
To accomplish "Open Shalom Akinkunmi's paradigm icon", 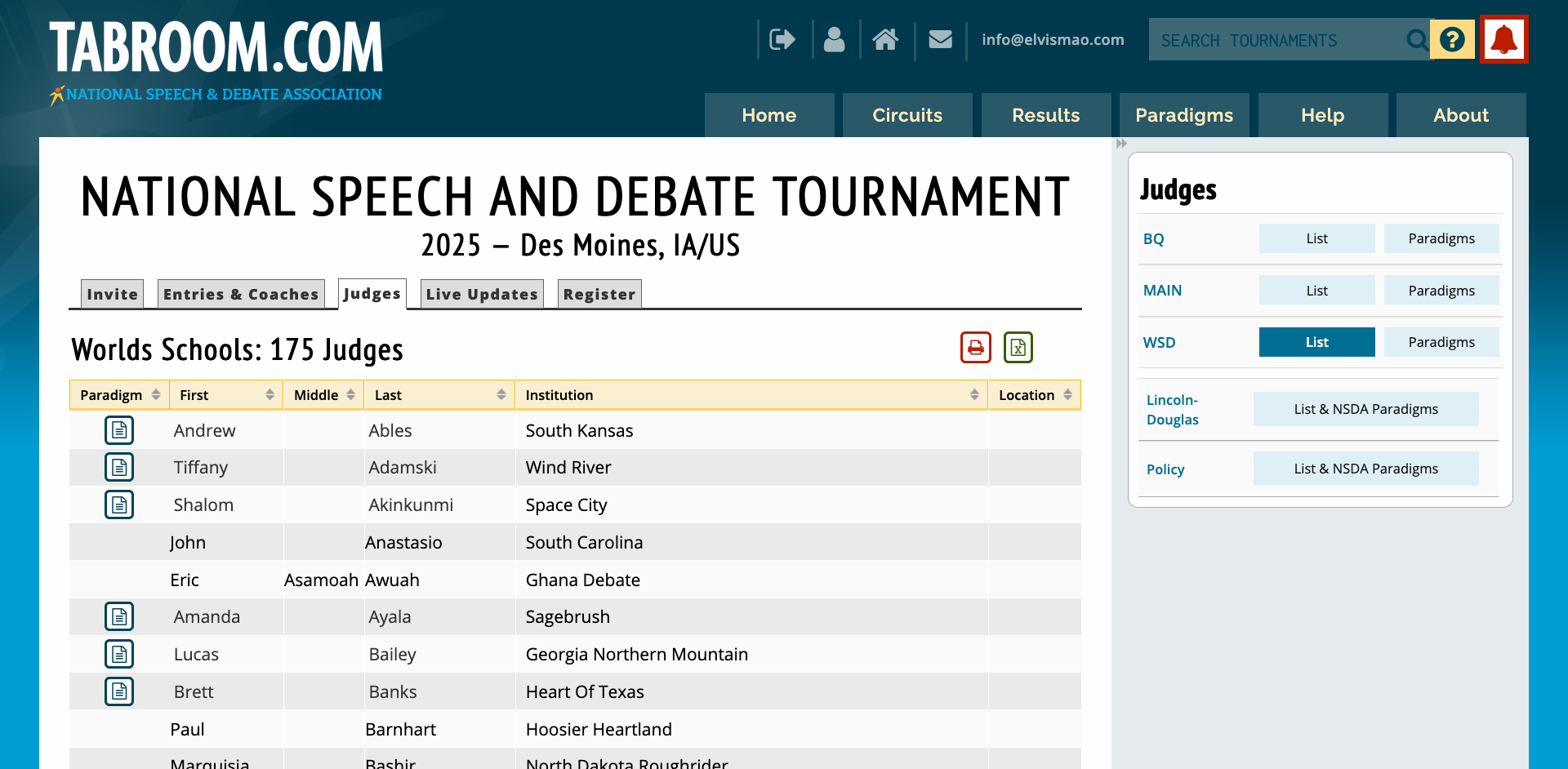I will coord(119,505).
